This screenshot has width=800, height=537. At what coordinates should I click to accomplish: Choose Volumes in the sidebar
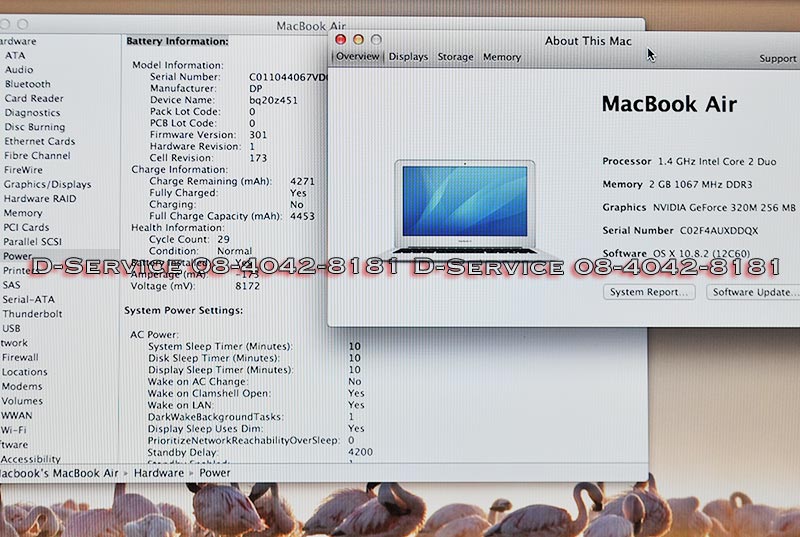point(22,401)
